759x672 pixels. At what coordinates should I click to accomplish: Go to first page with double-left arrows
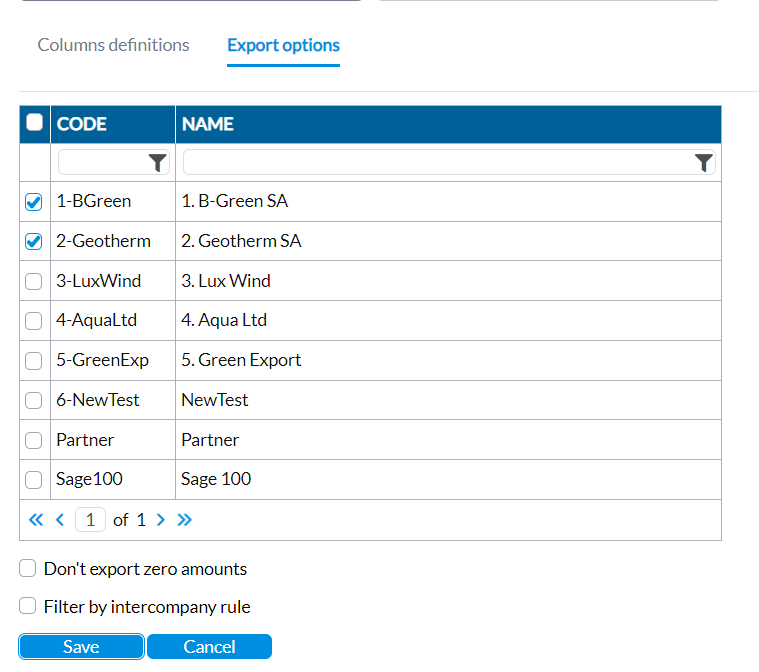tap(36, 520)
